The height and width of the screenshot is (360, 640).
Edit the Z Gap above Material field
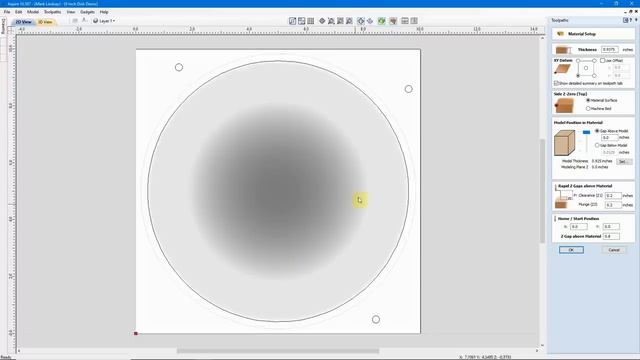click(x=611, y=236)
